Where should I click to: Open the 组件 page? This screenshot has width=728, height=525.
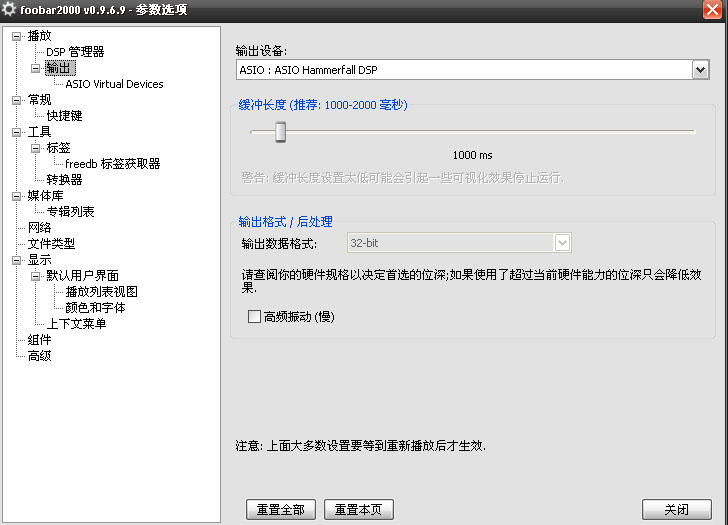(39, 340)
